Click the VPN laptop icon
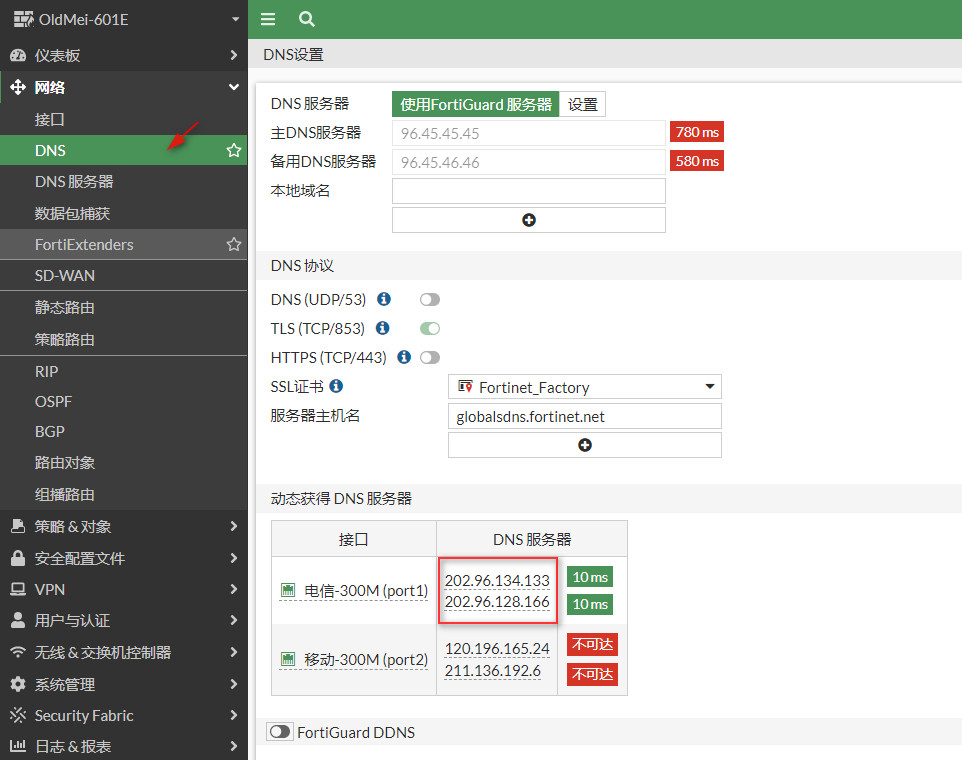 coord(18,589)
